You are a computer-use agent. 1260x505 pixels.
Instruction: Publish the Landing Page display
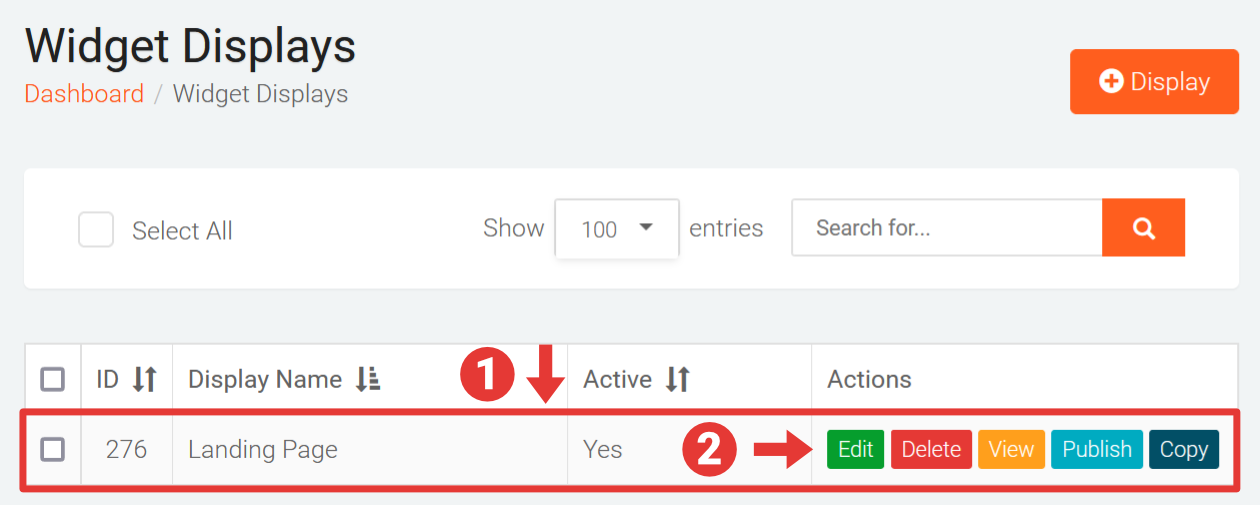1096,449
